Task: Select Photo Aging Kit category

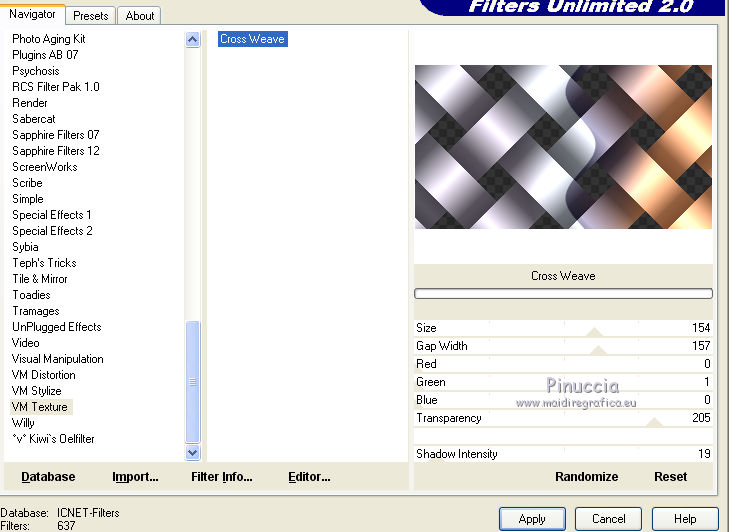Action: [x=49, y=39]
